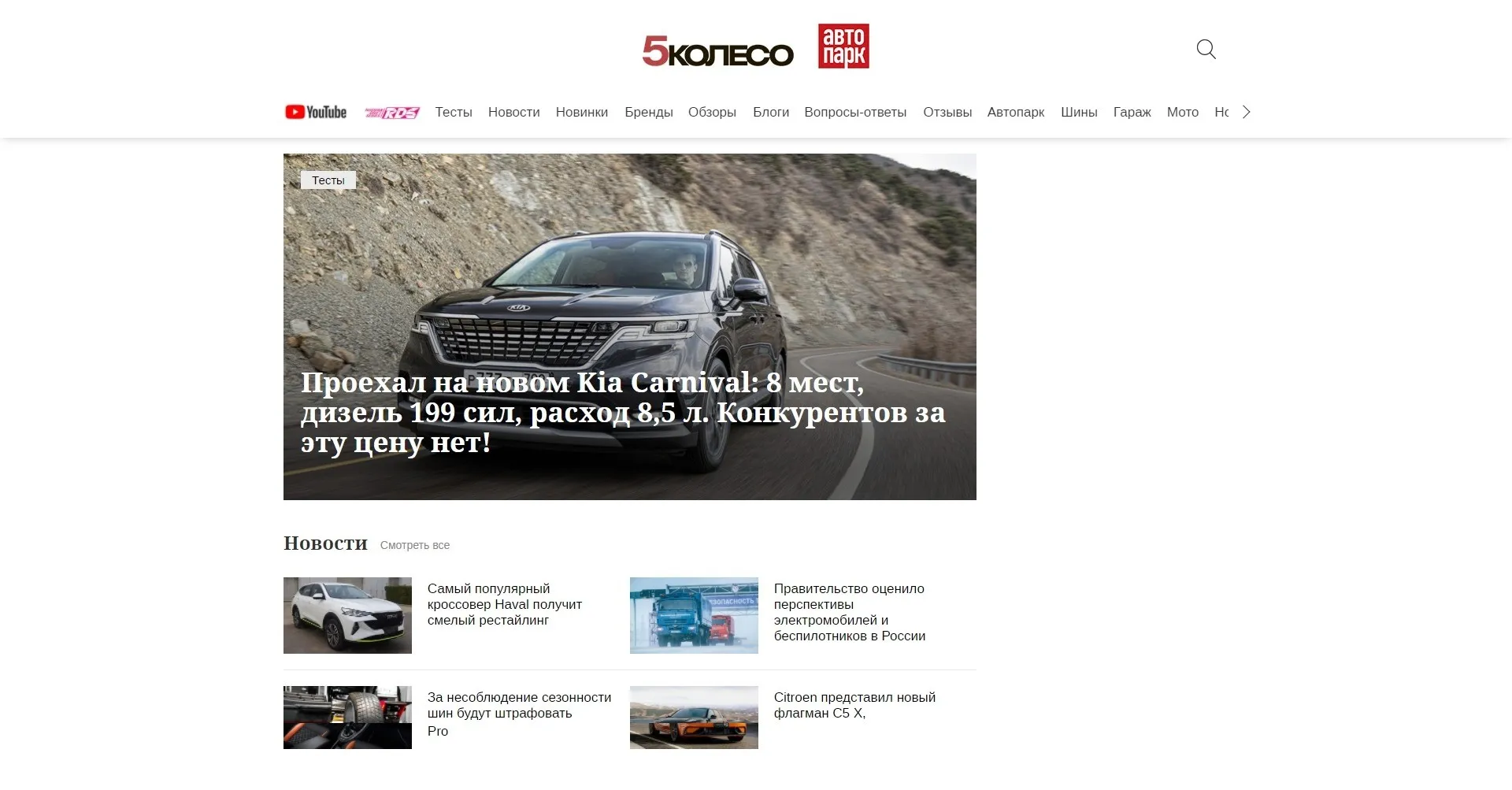Open the orange Citroen car thumbnail
This screenshot has height=790, width=1512.
coord(694,718)
